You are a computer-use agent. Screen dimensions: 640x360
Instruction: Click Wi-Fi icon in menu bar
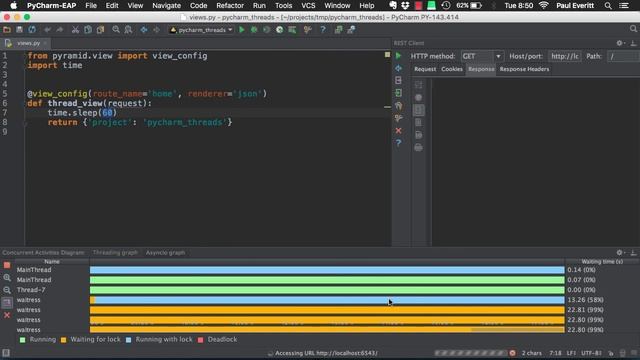[544, 6]
